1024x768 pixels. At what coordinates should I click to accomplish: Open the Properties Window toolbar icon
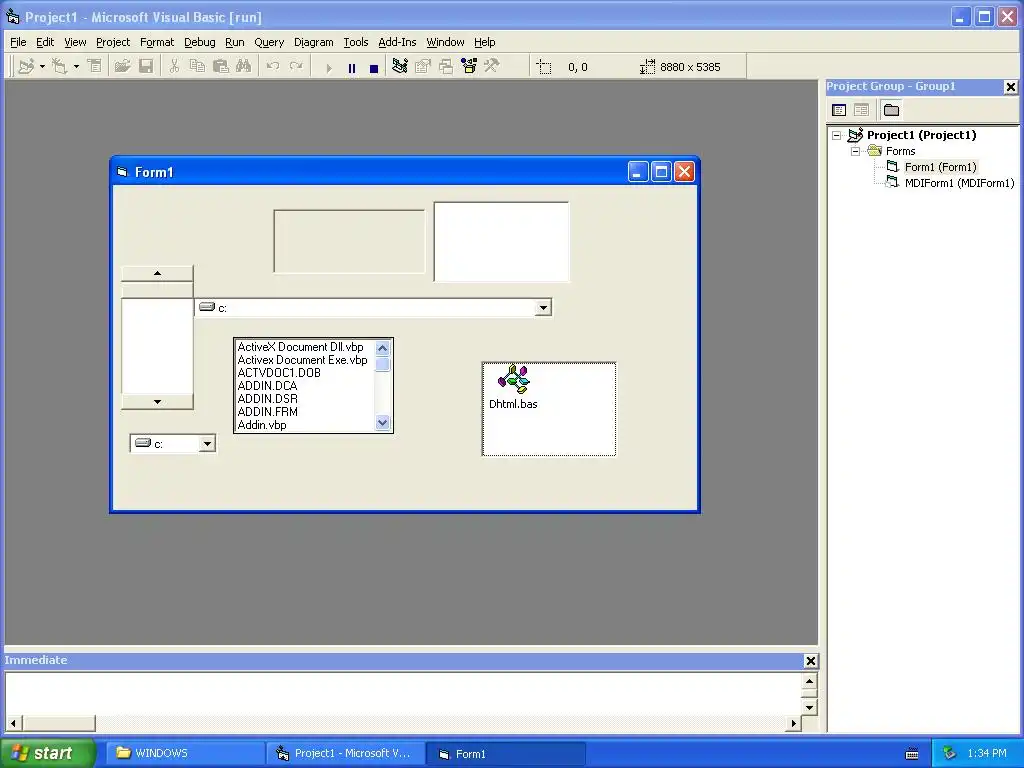tap(423, 67)
